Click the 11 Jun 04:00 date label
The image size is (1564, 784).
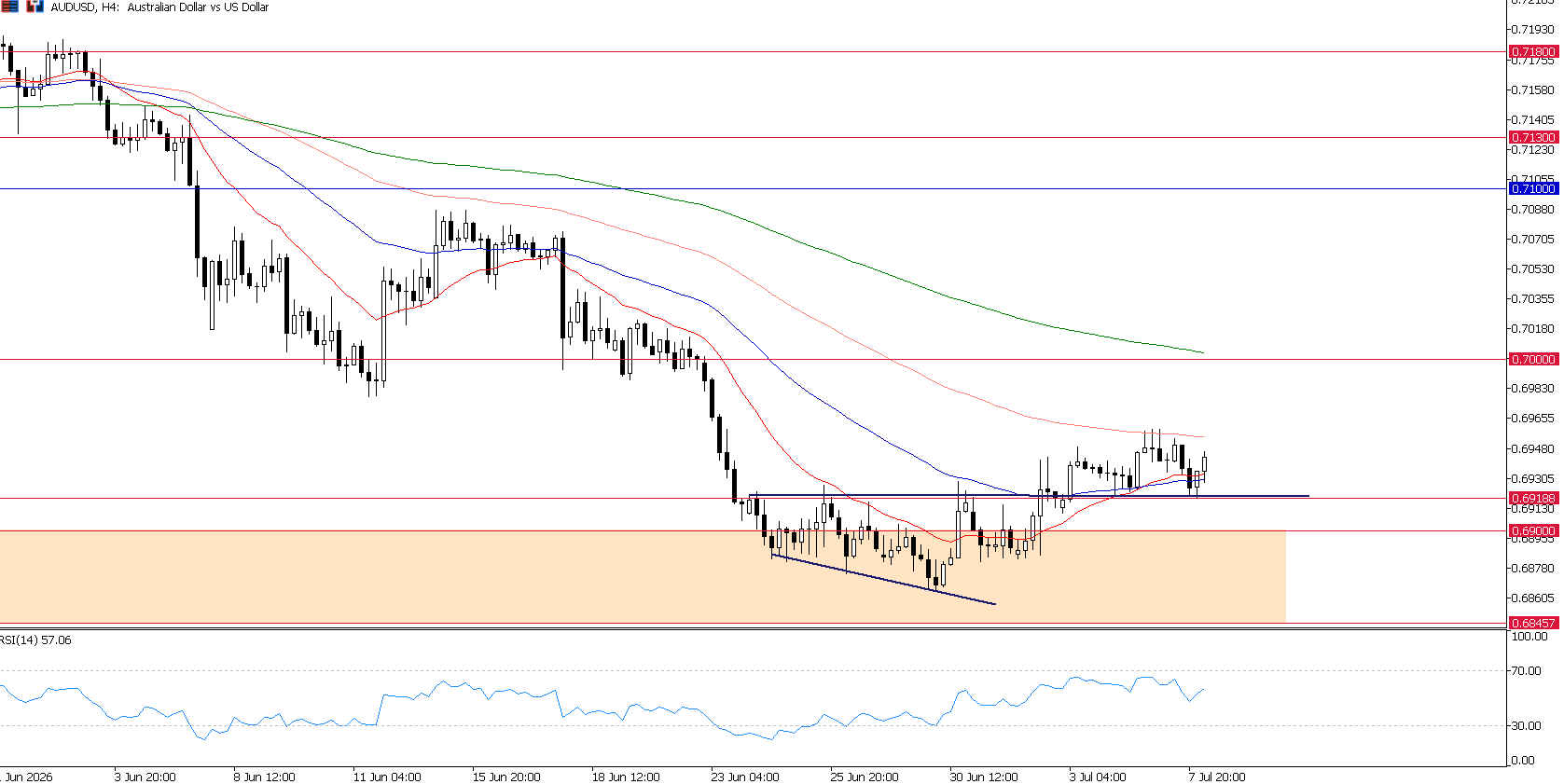tap(387, 777)
